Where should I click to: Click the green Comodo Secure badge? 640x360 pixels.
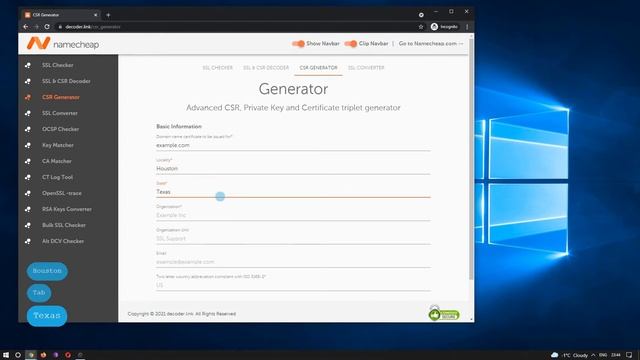pyautogui.click(x=444, y=314)
